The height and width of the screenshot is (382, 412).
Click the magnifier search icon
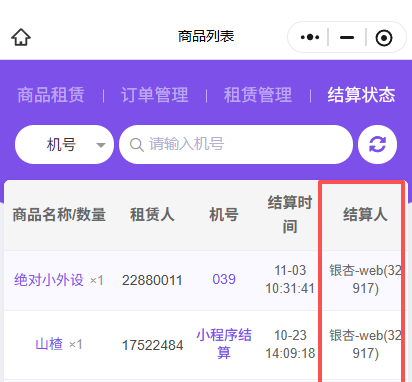(137, 145)
